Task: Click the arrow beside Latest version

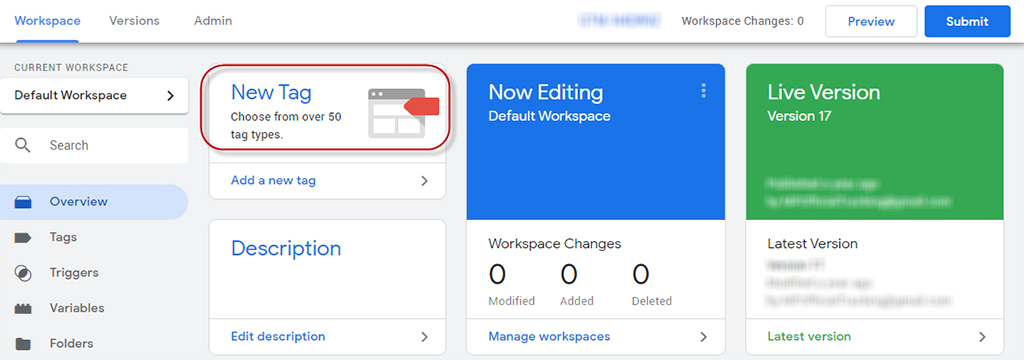Action: point(982,336)
